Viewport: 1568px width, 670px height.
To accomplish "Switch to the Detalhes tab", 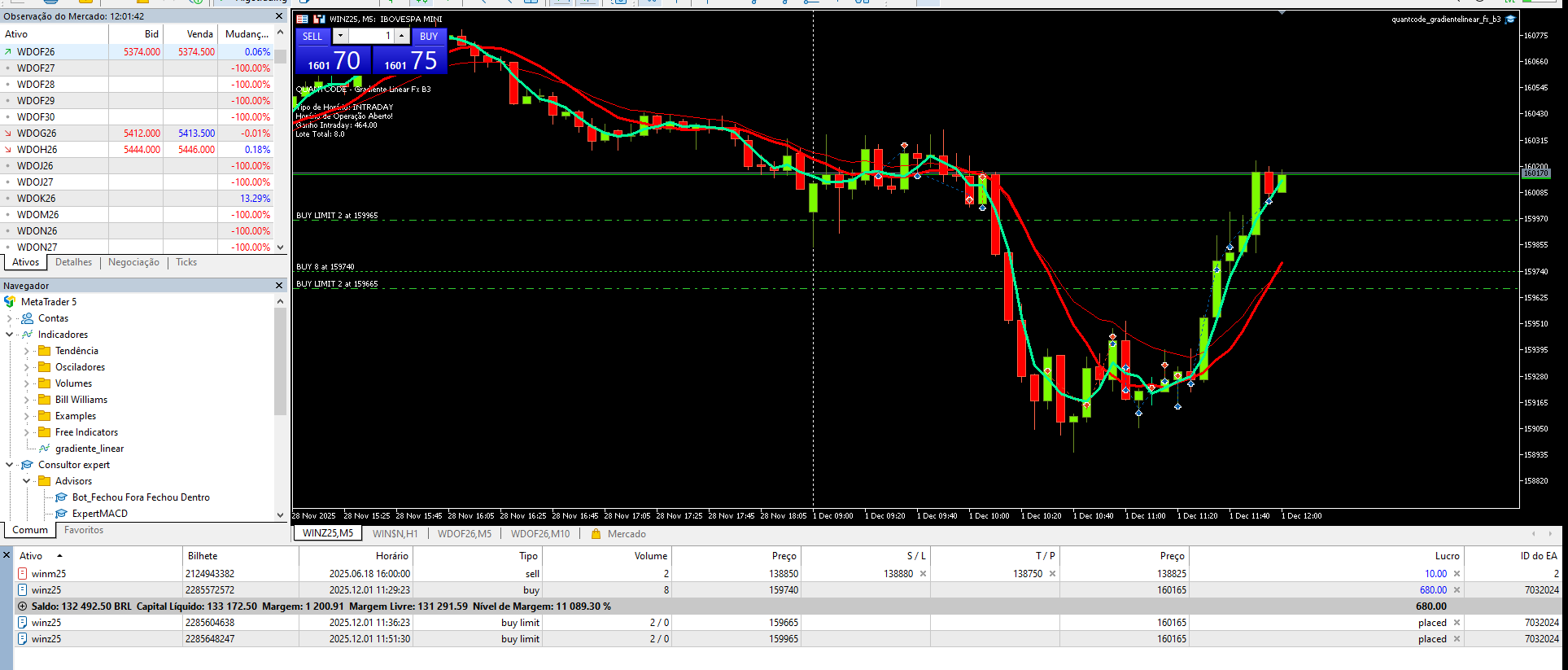I will [73, 262].
